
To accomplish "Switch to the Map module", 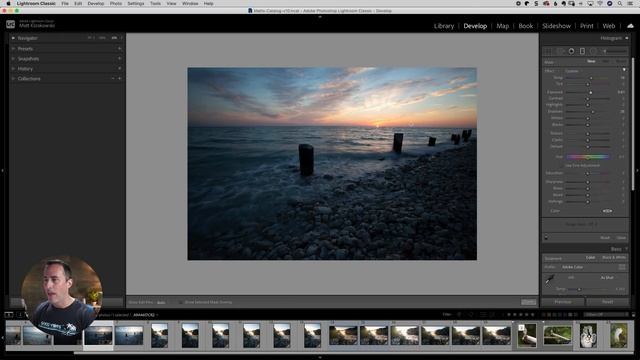I will click(502, 26).
